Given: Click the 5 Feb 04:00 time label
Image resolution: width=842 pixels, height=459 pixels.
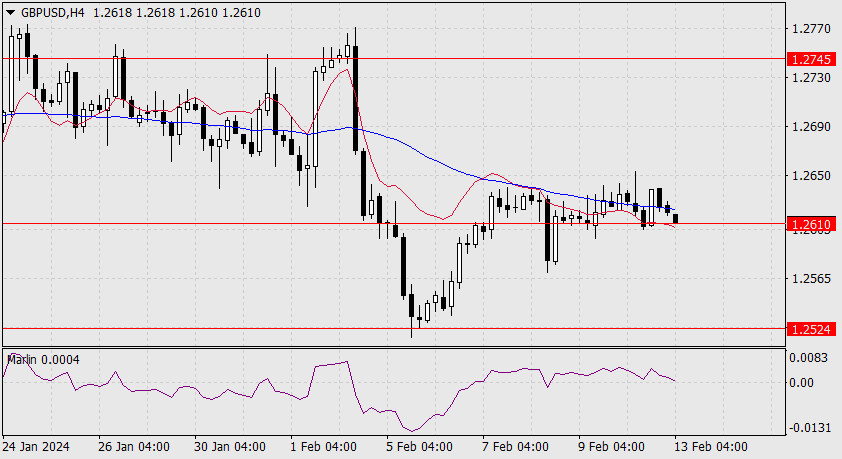Looking at the screenshot, I should point(419,447).
